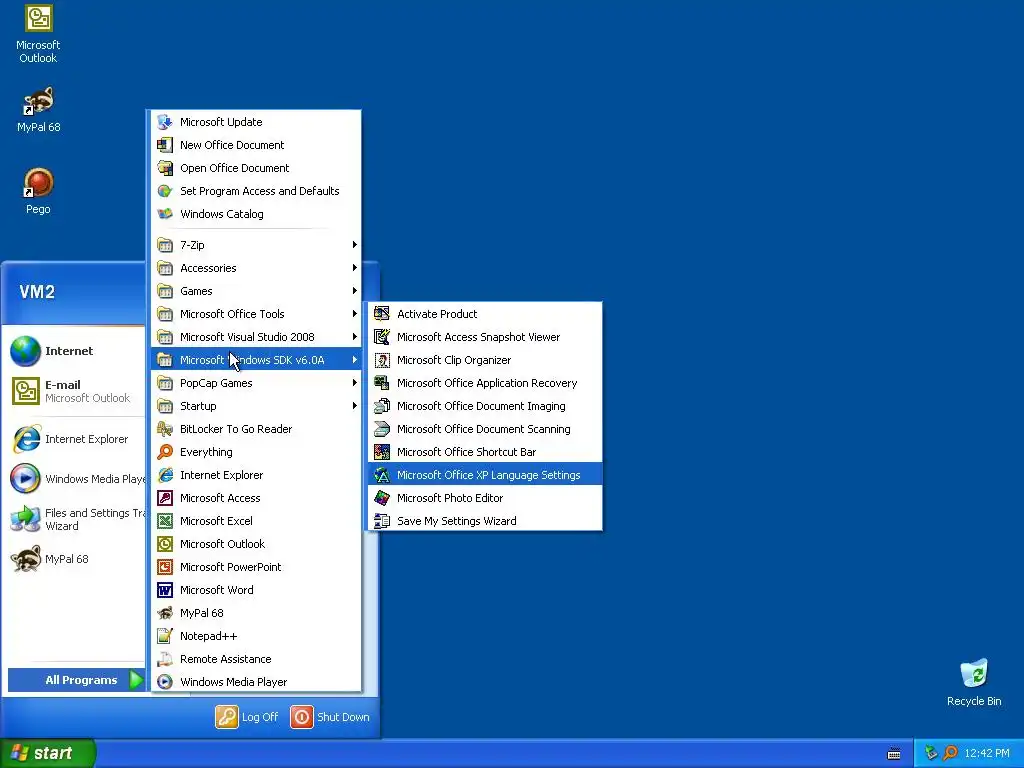Click Microsoft Clip Organizer icon
1024x768 pixels.
click(x=382, y=360)
